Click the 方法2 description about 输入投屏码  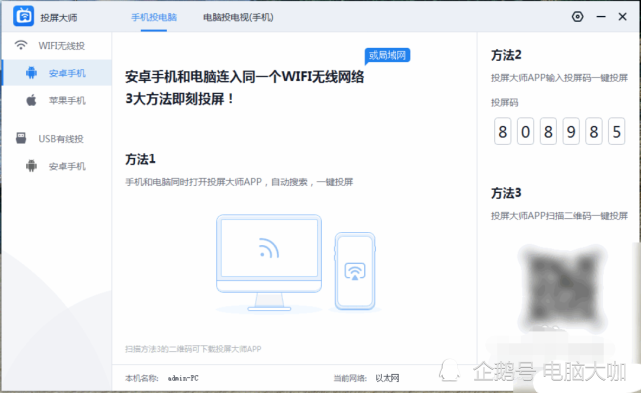(559, 78)
